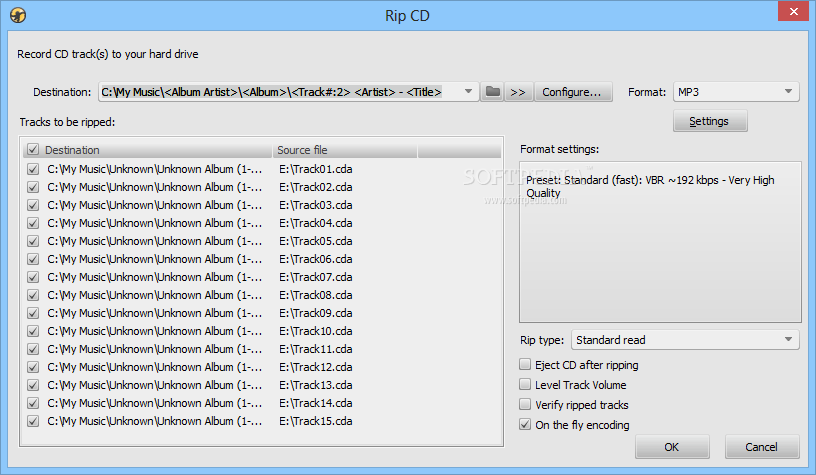Uncheck the Track14.cda checkbox
Screen dimensions: 816x475
click(33, 403)
